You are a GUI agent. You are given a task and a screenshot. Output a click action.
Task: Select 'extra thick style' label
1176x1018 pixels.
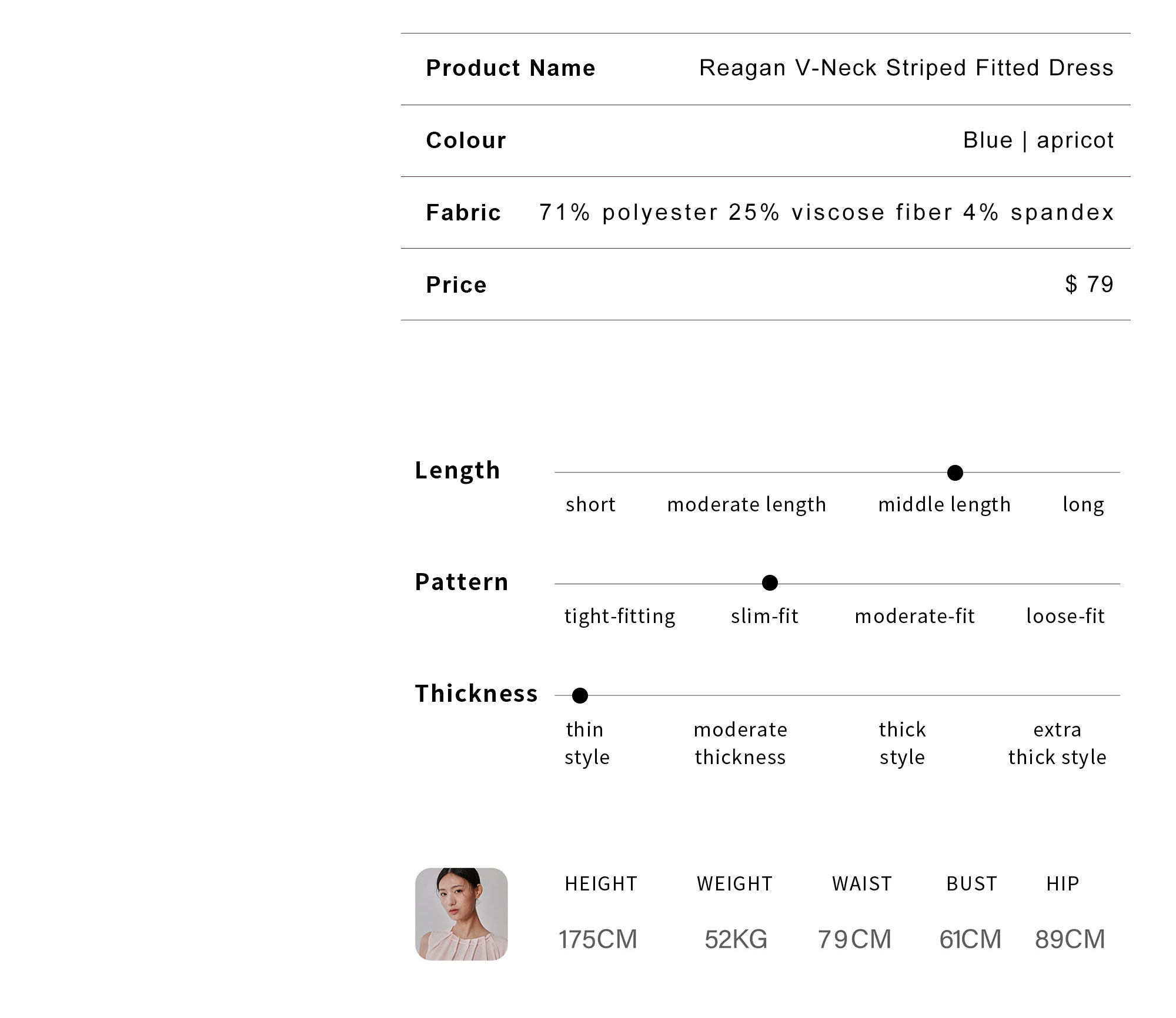[1057, 744]
